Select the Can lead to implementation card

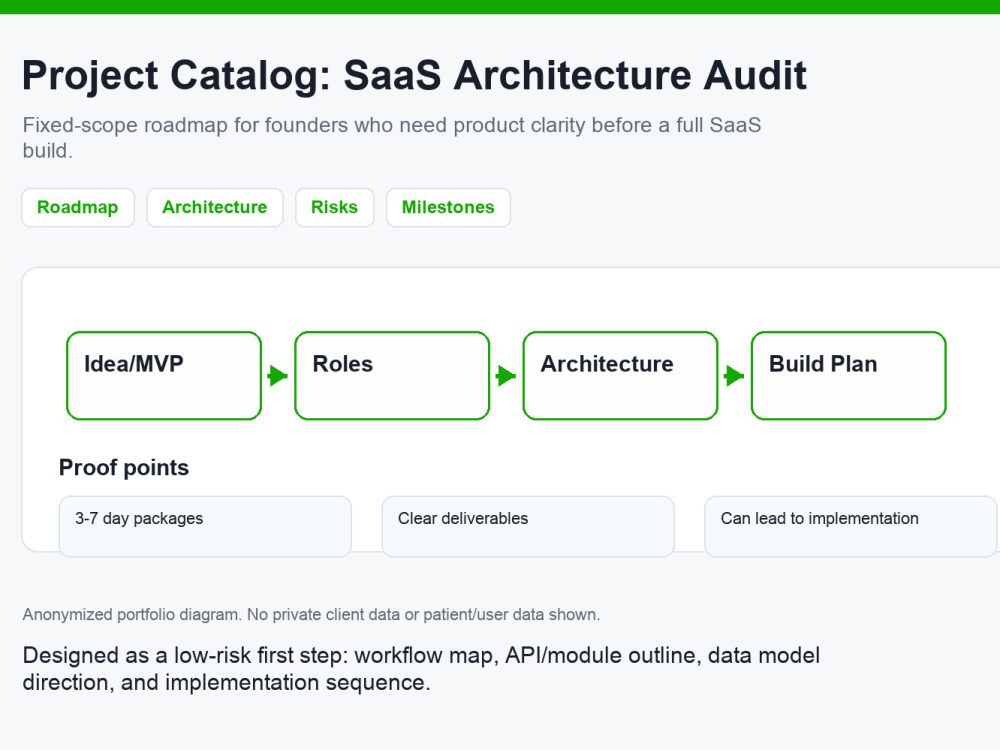pyautogui.click(x=851, y=527)
